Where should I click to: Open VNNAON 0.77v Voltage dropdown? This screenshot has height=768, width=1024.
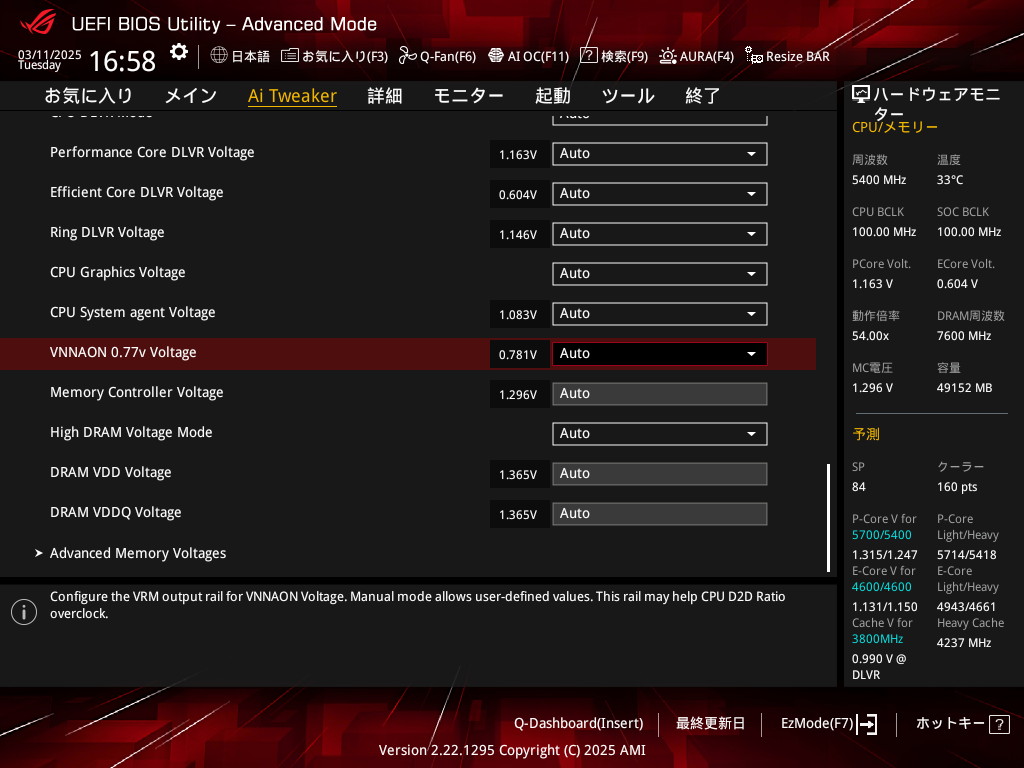tap(660, 353)
